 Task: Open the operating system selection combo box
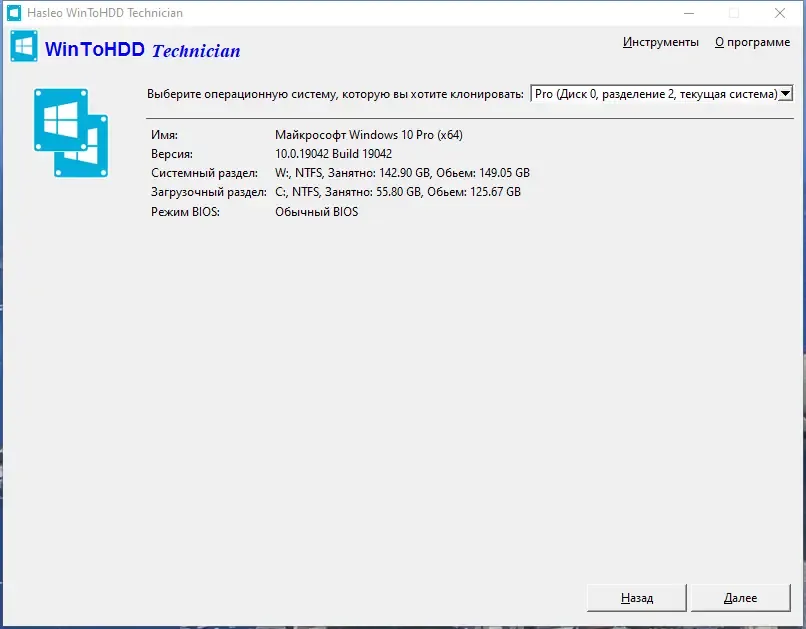[662, 94]
